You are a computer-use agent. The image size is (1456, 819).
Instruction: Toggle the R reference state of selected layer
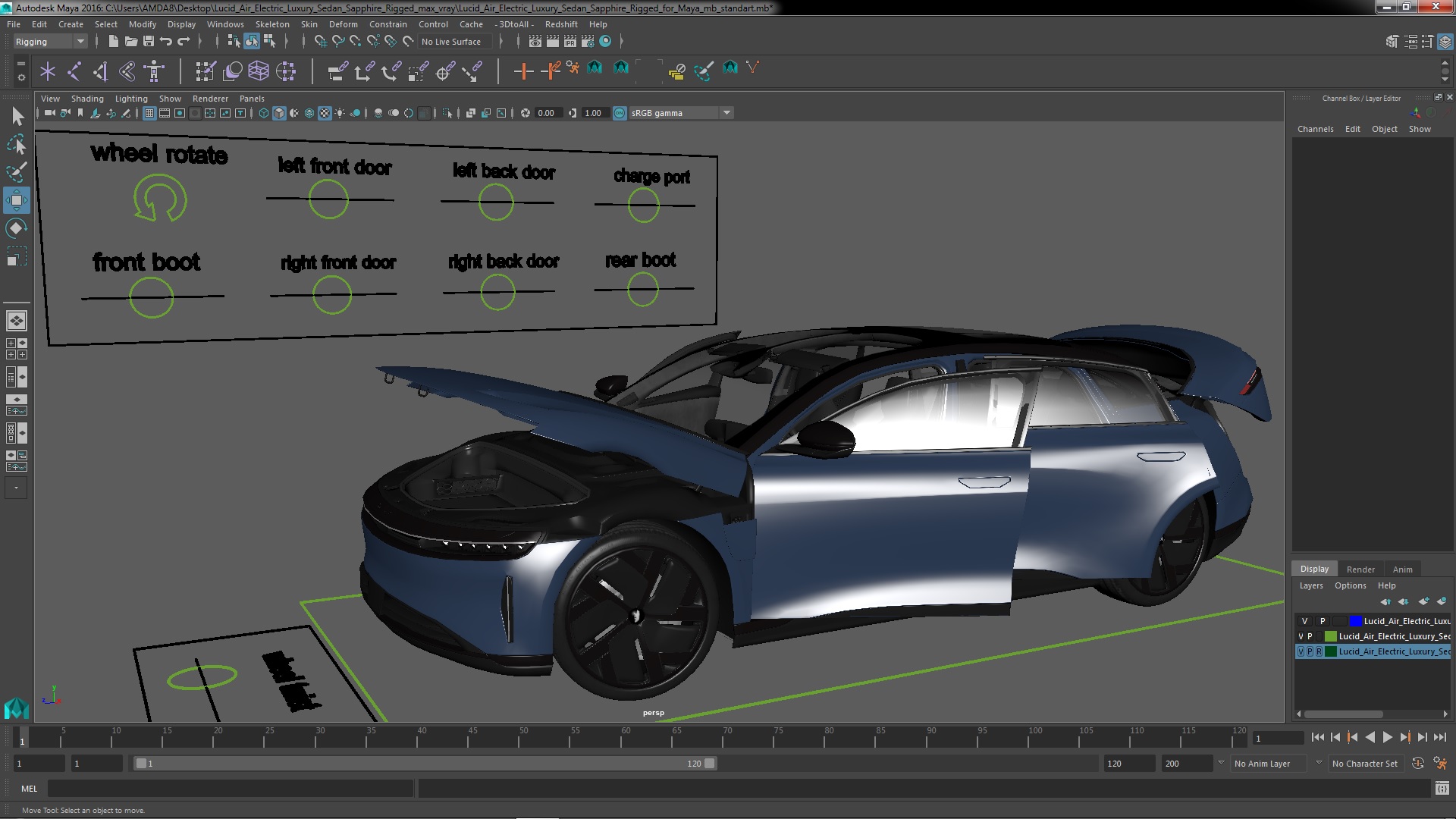[x=1319, y=651]
